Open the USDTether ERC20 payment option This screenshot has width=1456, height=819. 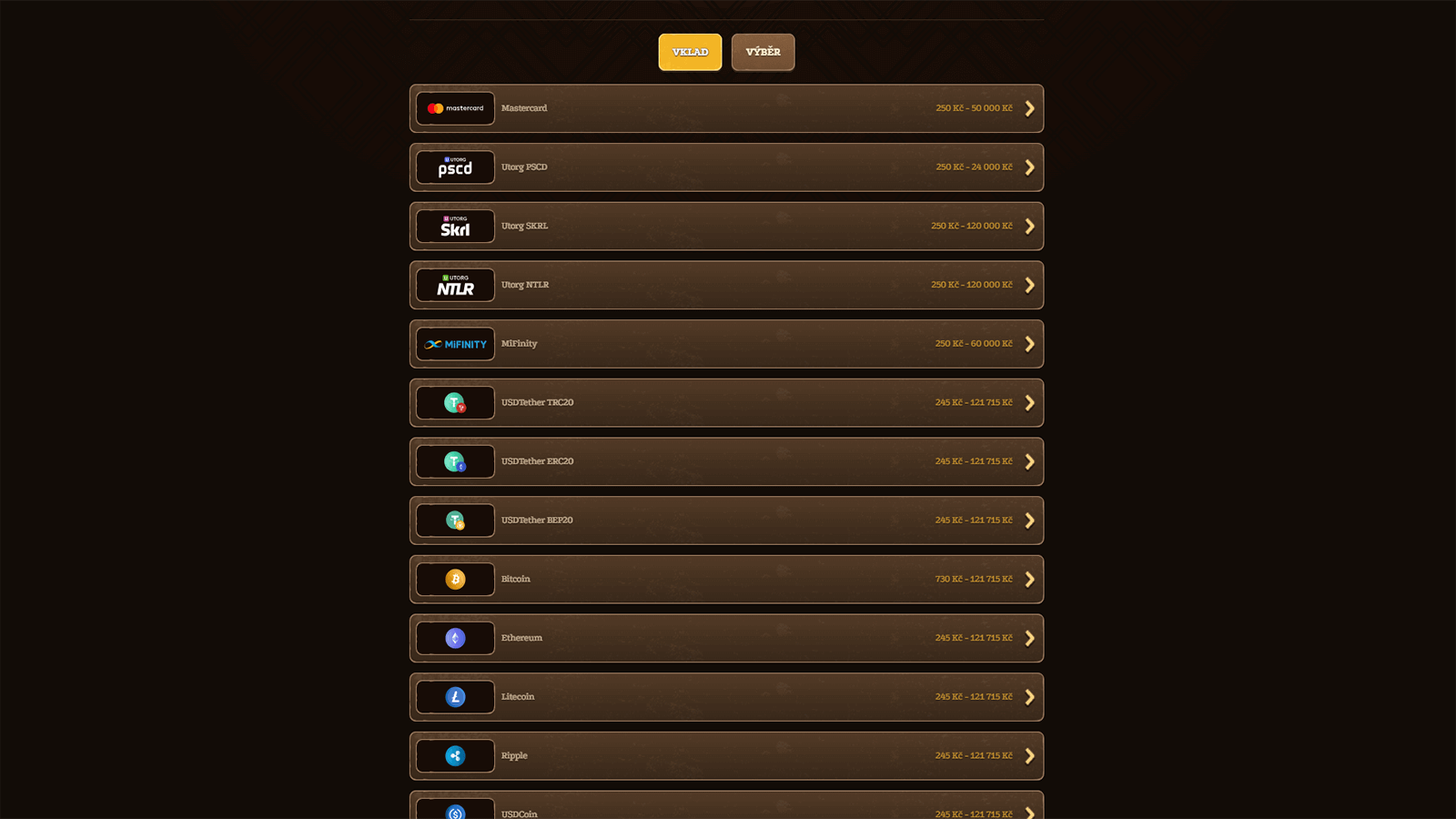coord(726,461)
